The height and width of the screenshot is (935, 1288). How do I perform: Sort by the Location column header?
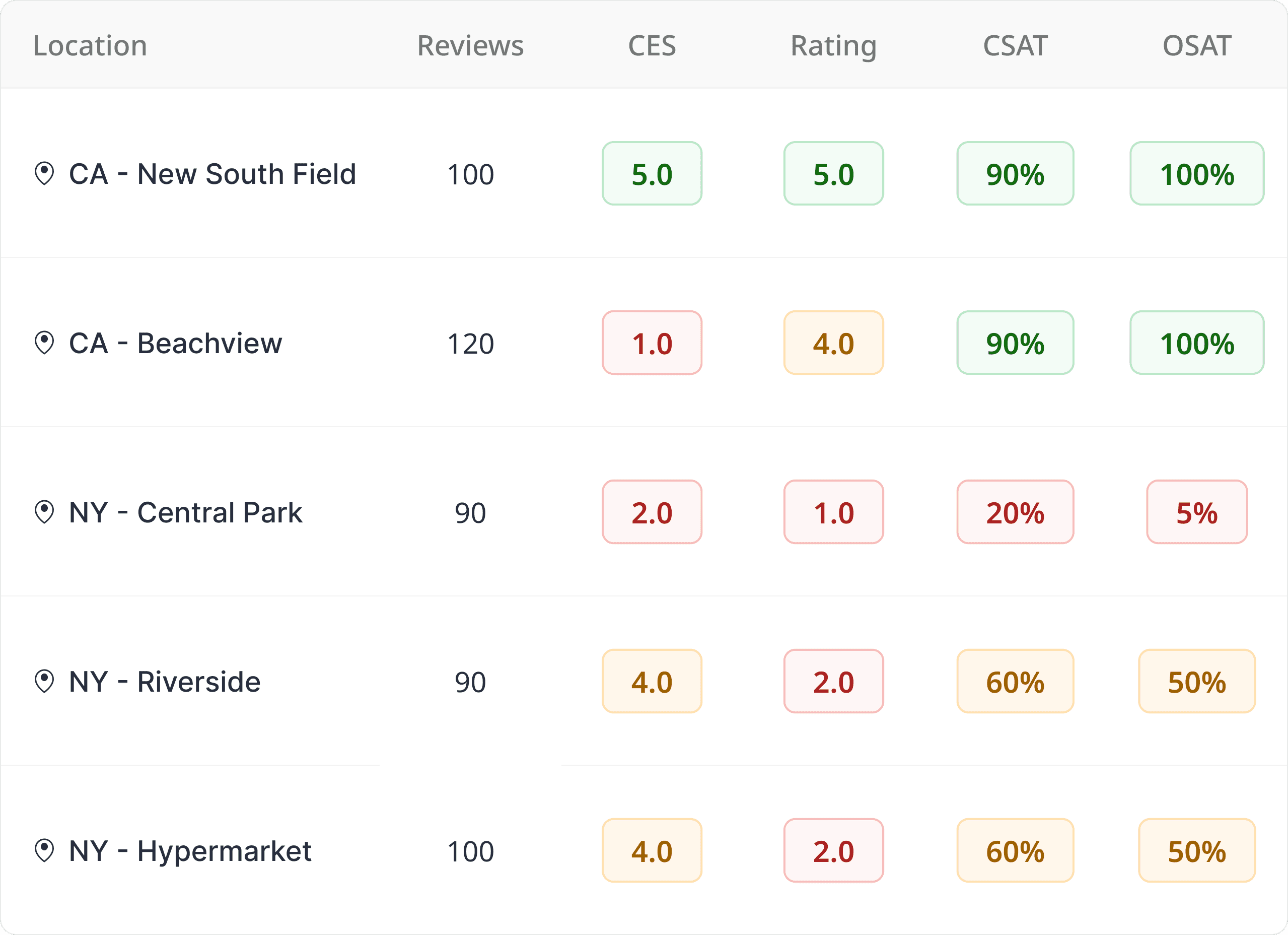click(x=90, y=45)
